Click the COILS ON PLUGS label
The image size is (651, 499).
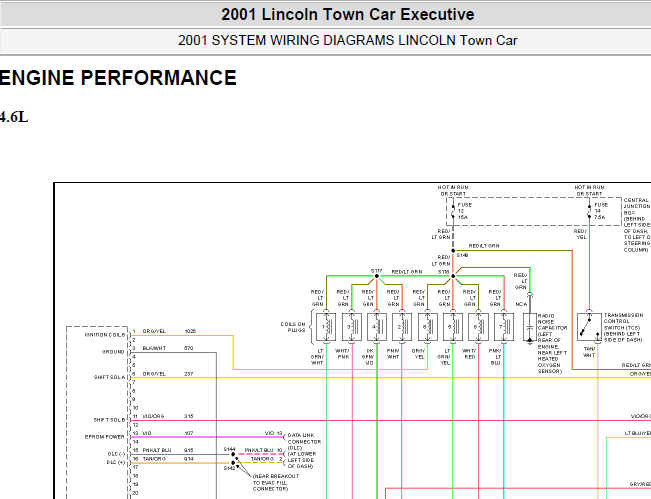293,327
